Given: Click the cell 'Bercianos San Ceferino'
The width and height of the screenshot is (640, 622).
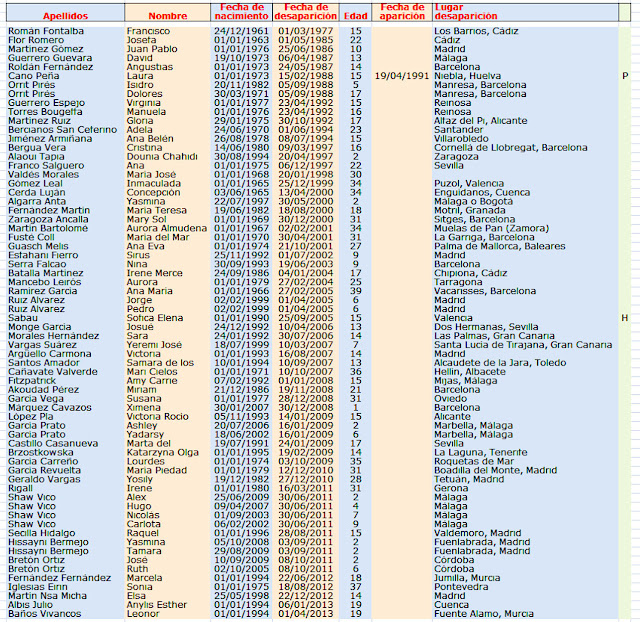Looking at the screenshot, I should pos(62,130).
